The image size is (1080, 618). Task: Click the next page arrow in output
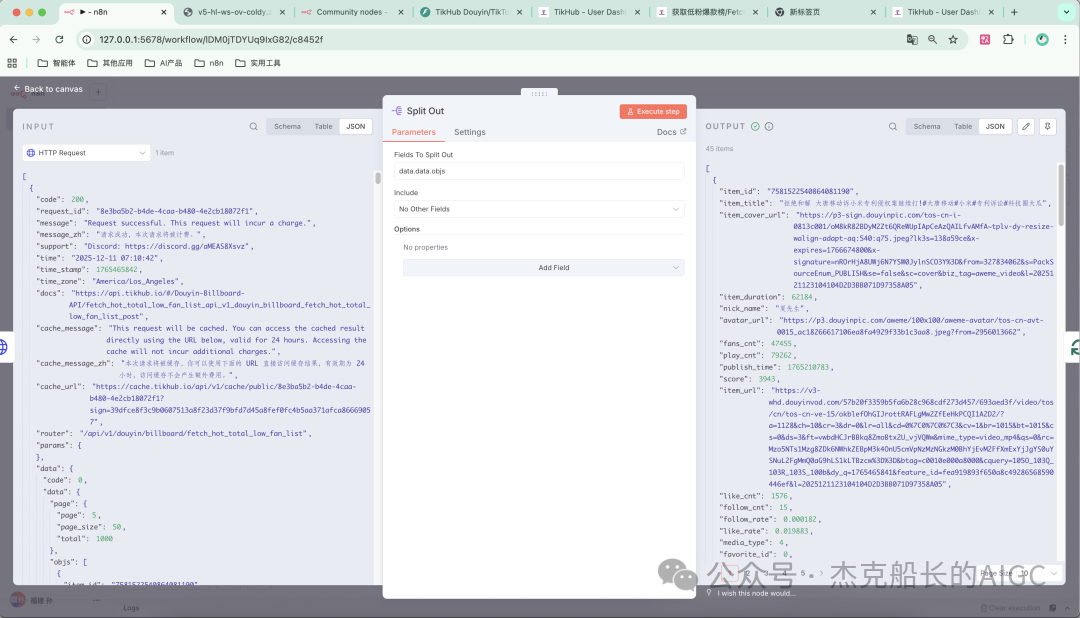coord(820,573)
